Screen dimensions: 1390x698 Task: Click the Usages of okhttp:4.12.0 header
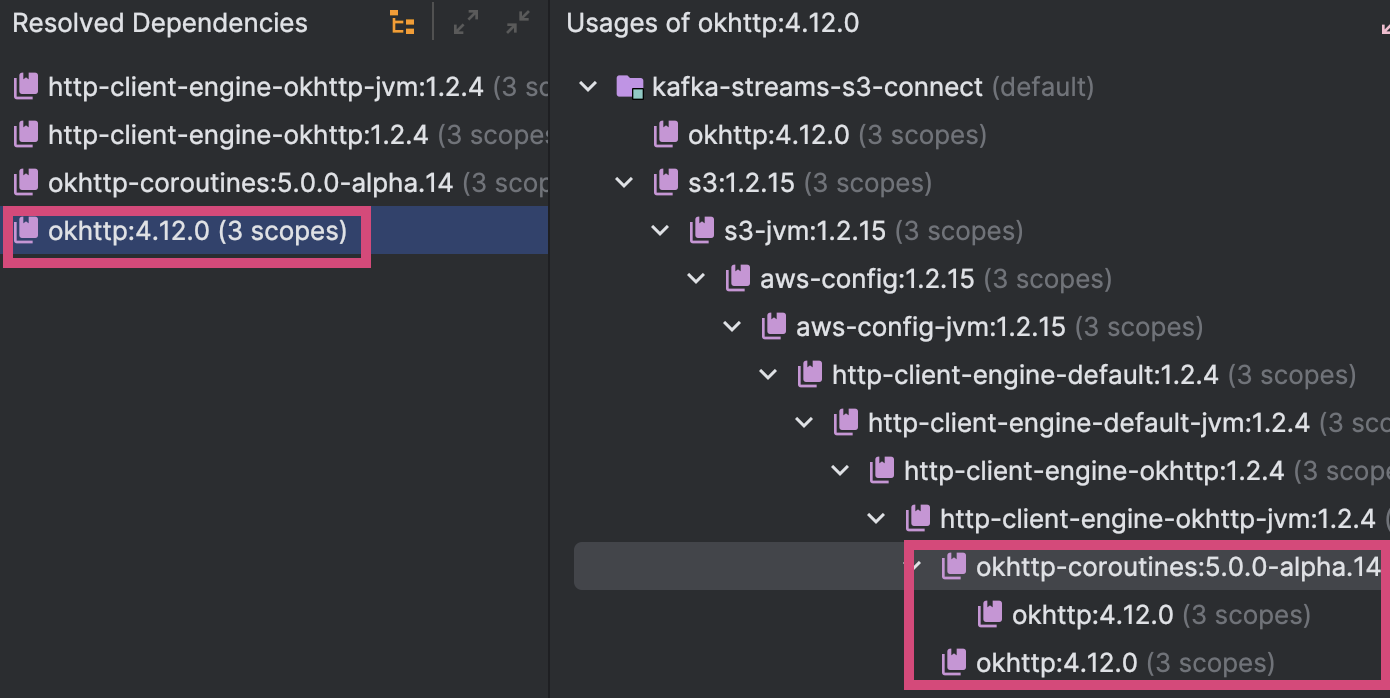point(712,24)
